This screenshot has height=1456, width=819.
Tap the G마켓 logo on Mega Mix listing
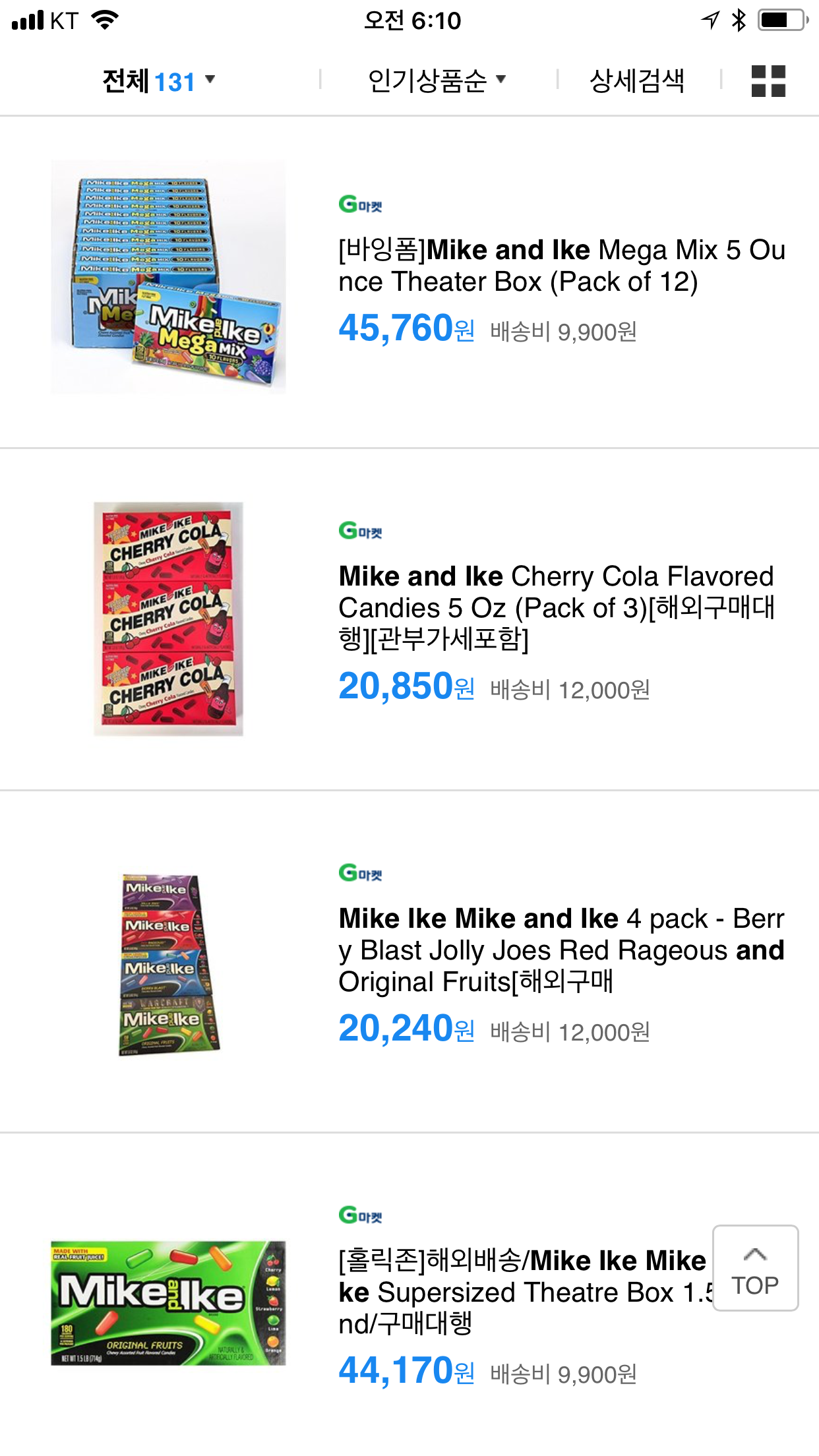click(x=360, y=204)
